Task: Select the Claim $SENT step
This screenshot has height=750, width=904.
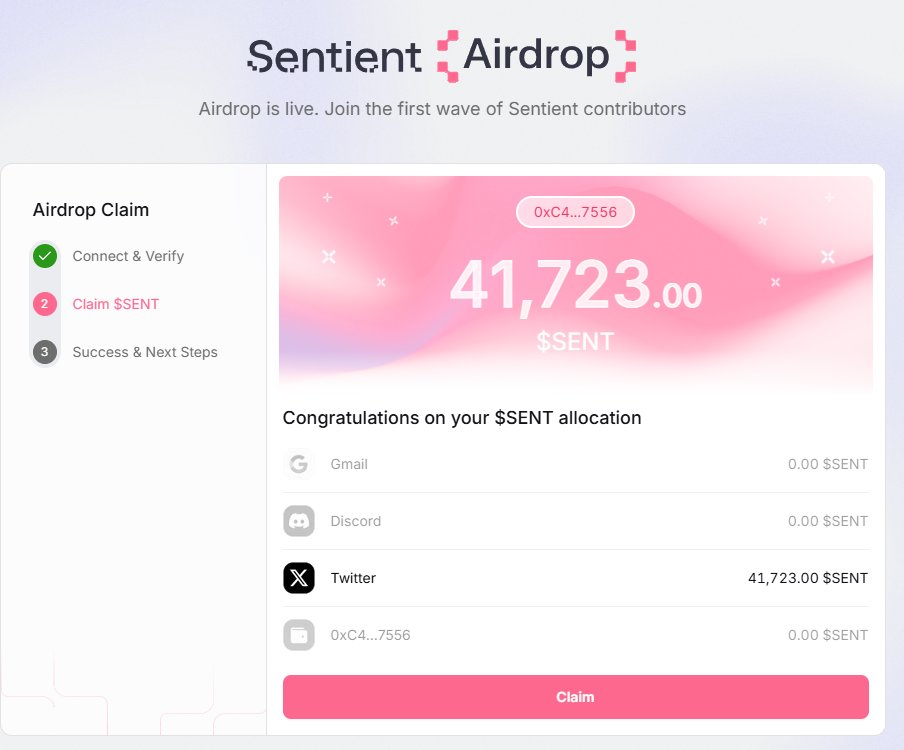Action: click(115, 304)
